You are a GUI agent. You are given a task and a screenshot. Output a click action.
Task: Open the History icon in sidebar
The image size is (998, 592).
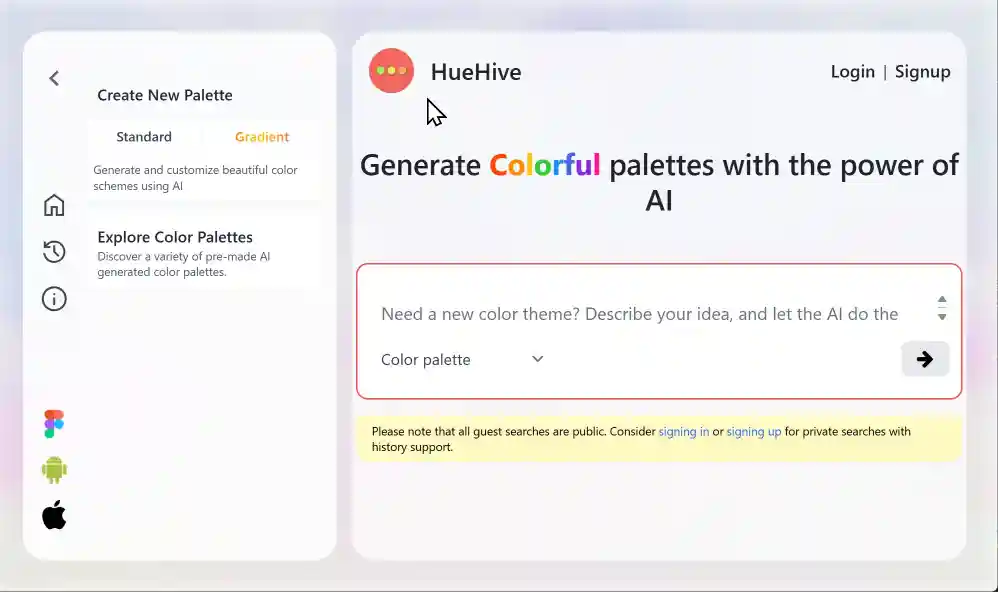click(x=54, y=251)
